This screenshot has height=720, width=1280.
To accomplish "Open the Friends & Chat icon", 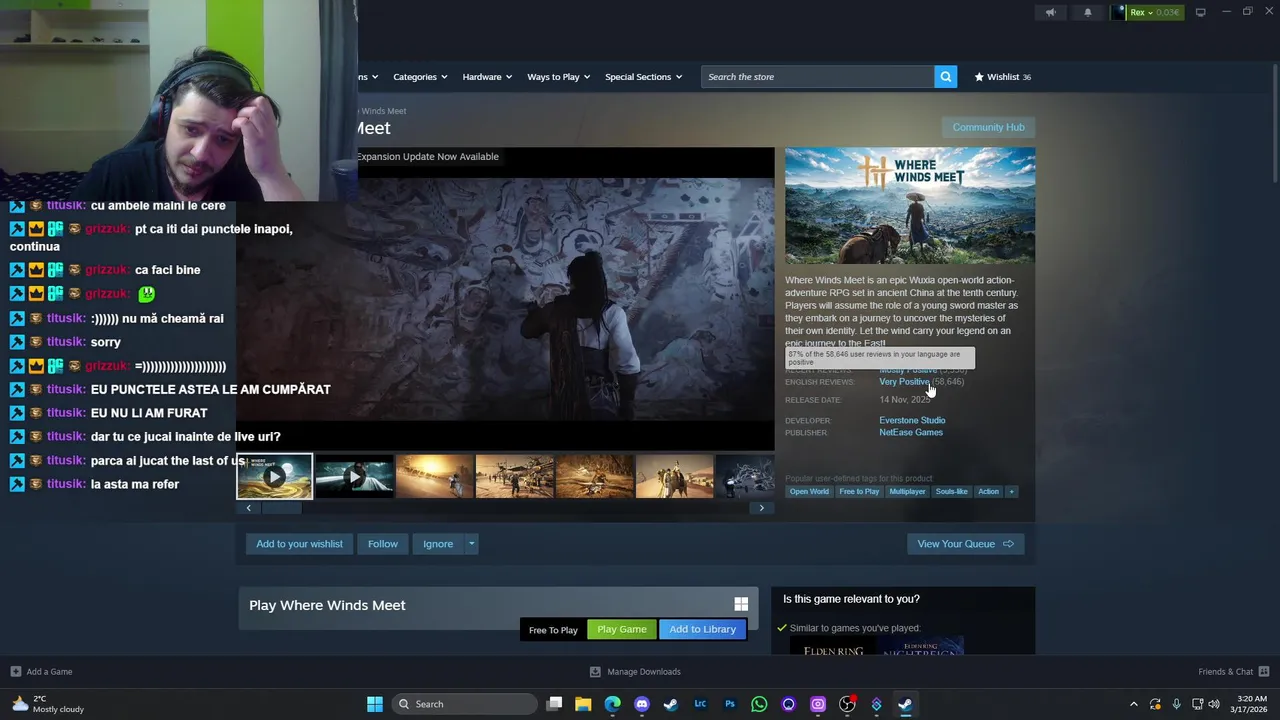I will coord(1264,672).
